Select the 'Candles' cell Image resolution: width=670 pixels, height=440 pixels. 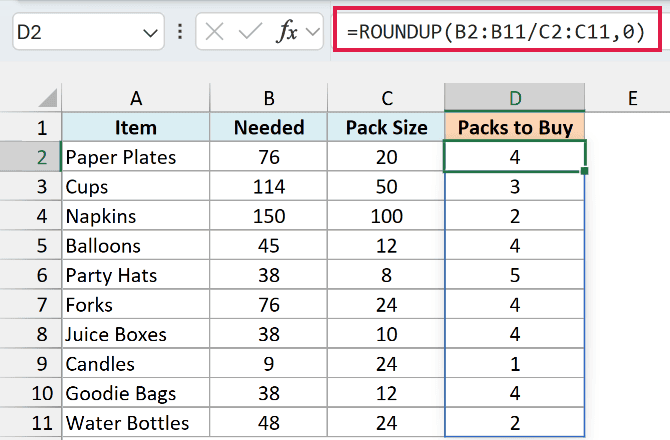136,363
